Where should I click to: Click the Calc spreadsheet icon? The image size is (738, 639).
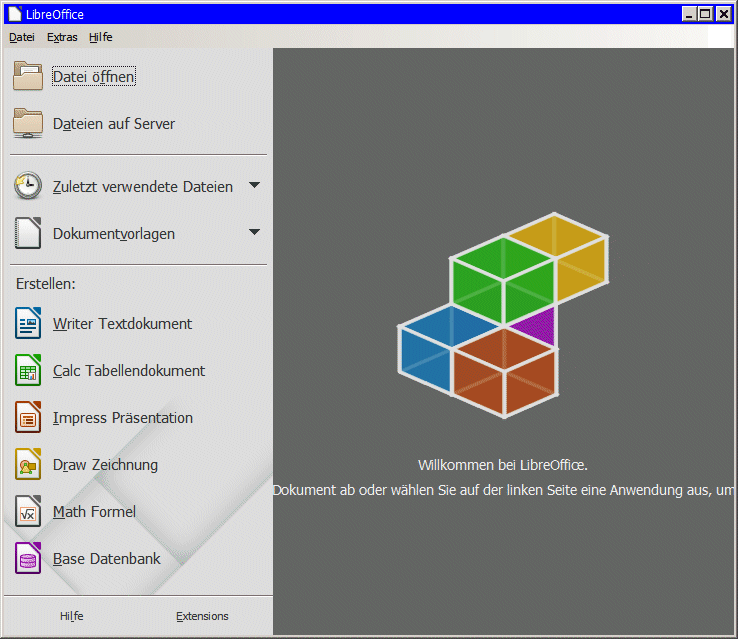tap(28, 370)
